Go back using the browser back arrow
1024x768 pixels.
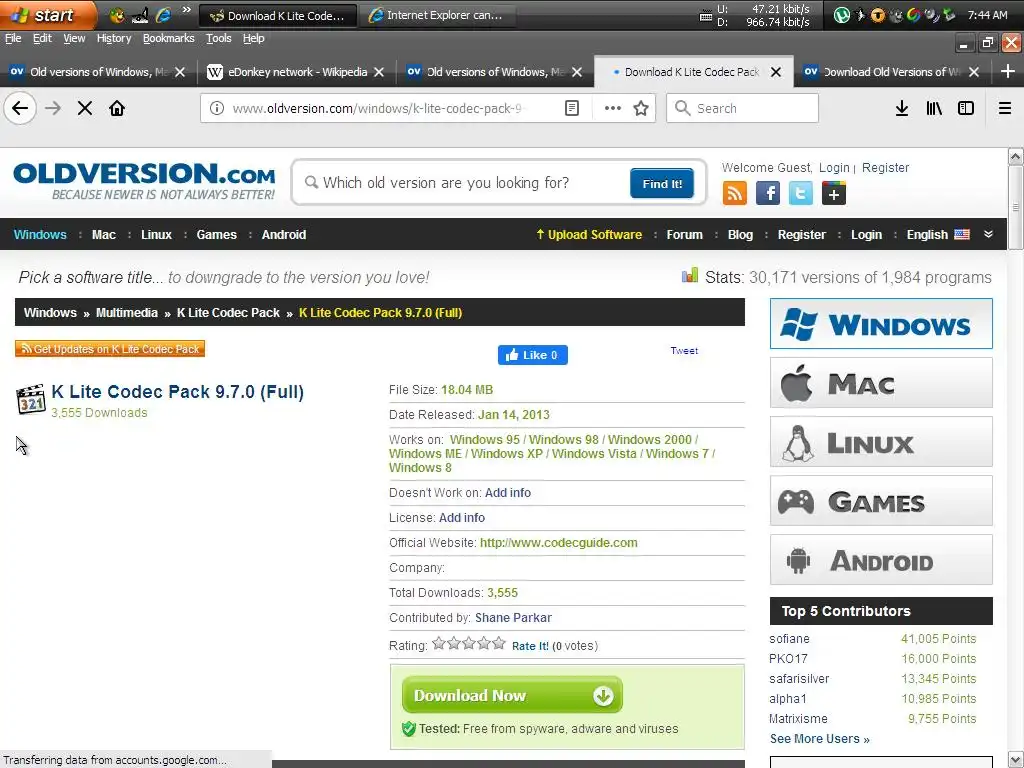pos(20,108)
